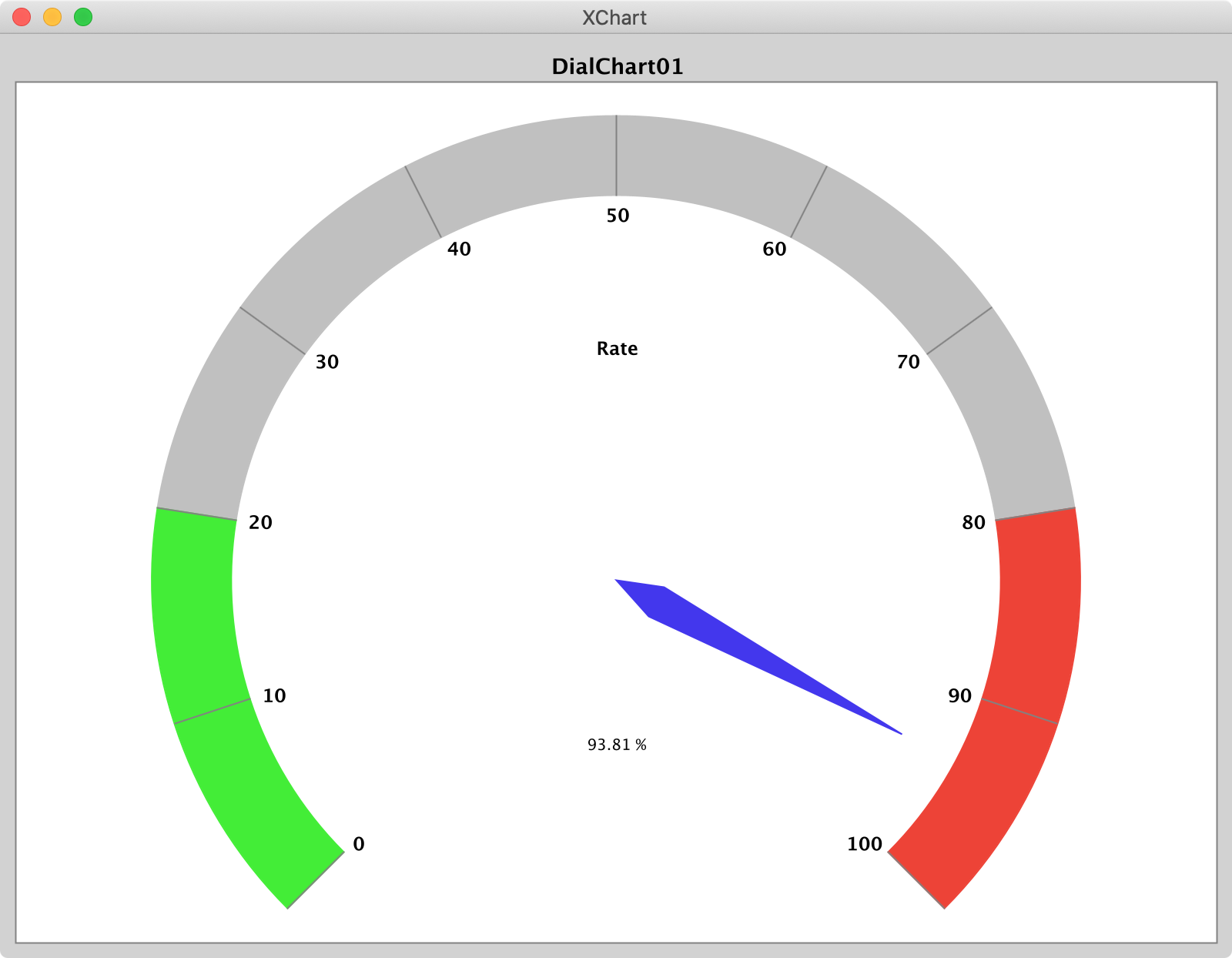Click the 70 tick label
Viewport: 1232px width, 958px height.
908,362
